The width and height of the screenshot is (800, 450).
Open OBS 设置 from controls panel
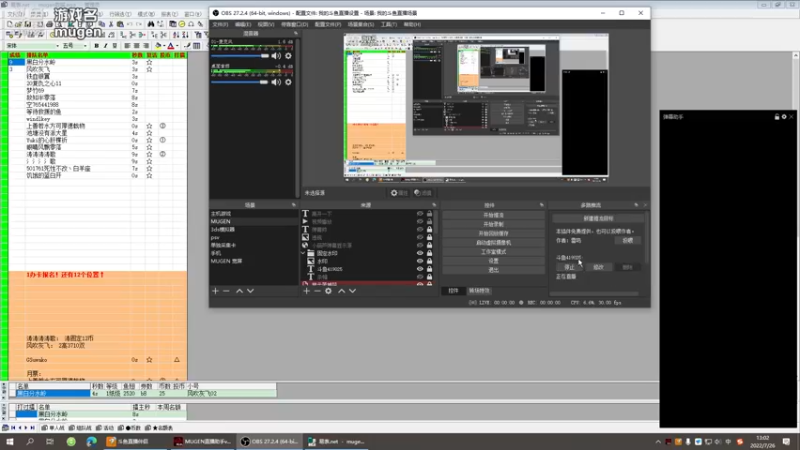tap(493, 261)
